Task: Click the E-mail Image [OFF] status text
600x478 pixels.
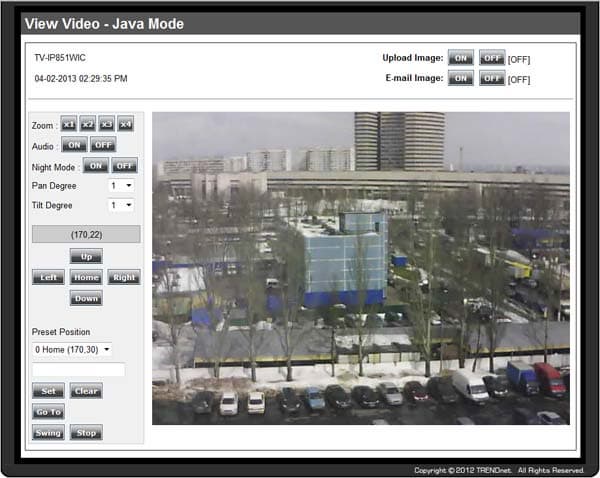Action: coord(519,80)
